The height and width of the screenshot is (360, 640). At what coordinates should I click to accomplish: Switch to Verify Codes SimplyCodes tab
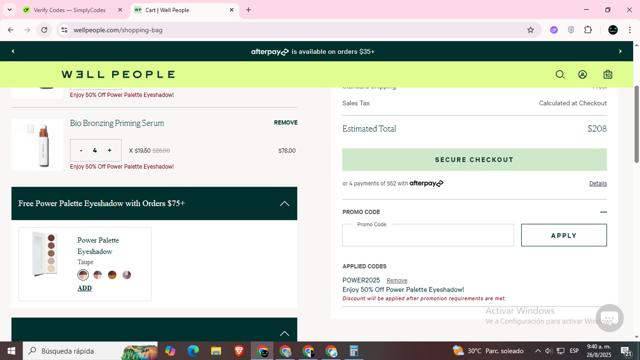[69, 10]
